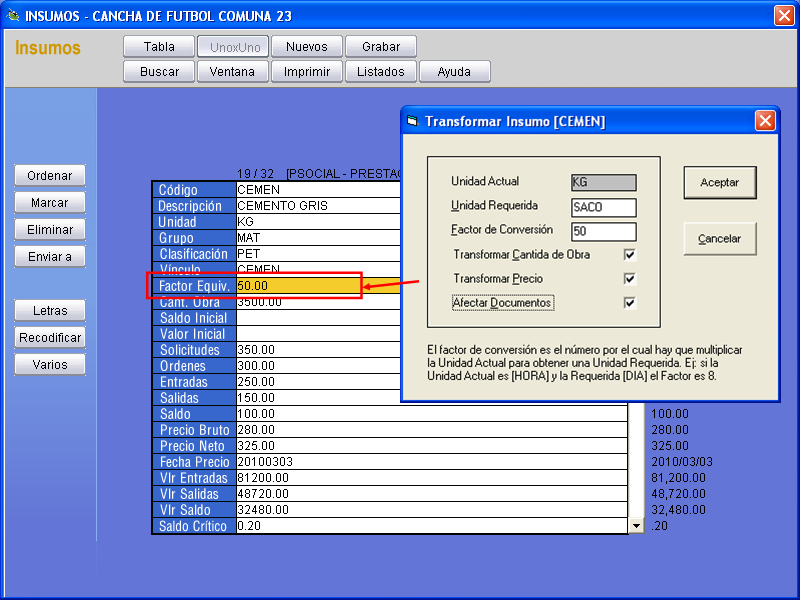Viewport: 800px width, 600px height.
Task: Select the Factor Equiv. value 50.00
Action: tap(253, 286)
